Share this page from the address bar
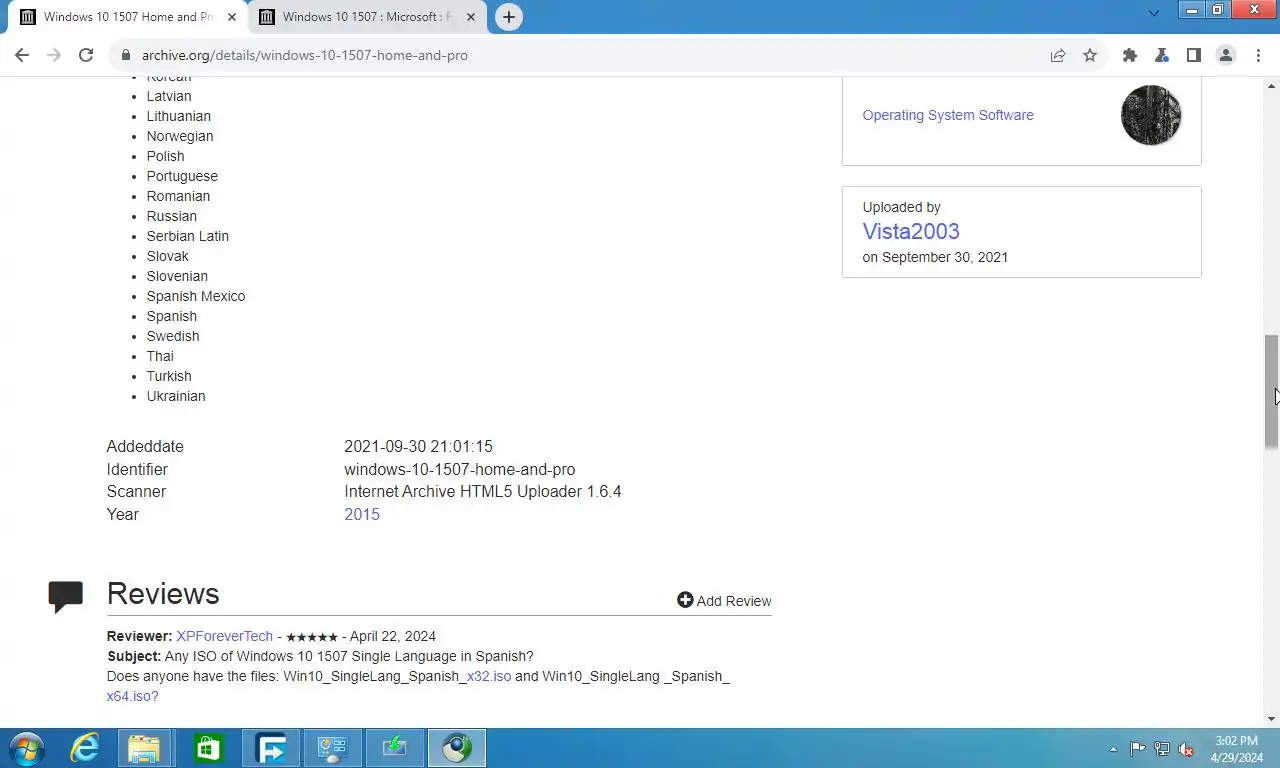This screenshot has height=768, width=1280. [1058, 55]
